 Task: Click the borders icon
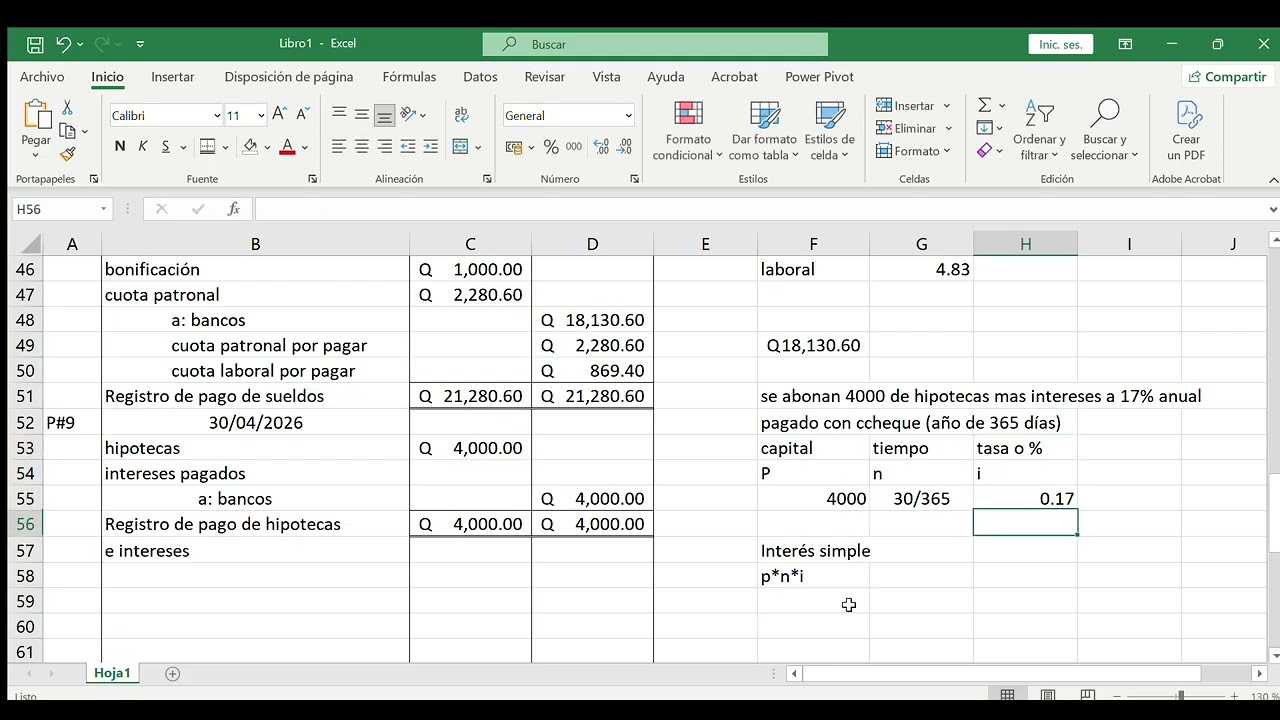207,147
